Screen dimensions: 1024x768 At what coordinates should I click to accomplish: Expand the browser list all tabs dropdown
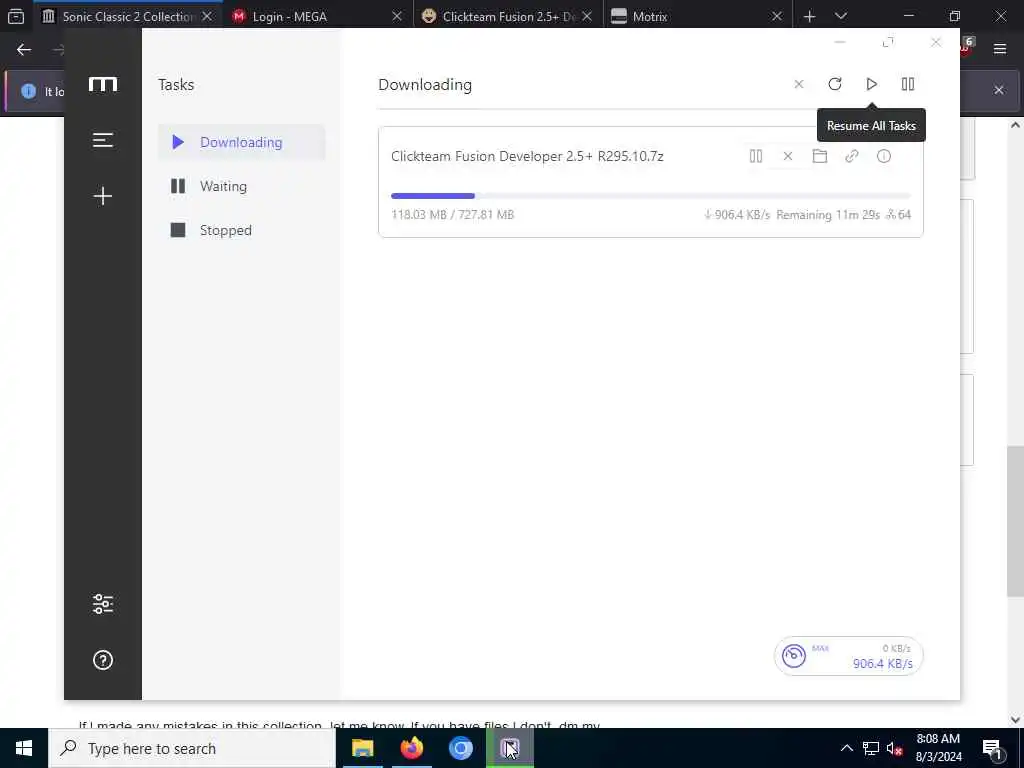841,16
